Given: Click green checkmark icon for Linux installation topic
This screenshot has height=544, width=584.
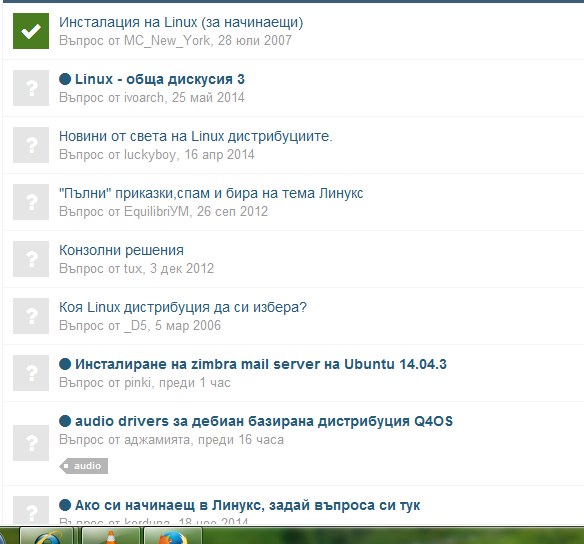Looking at the screenshot, I should point(31,31).
